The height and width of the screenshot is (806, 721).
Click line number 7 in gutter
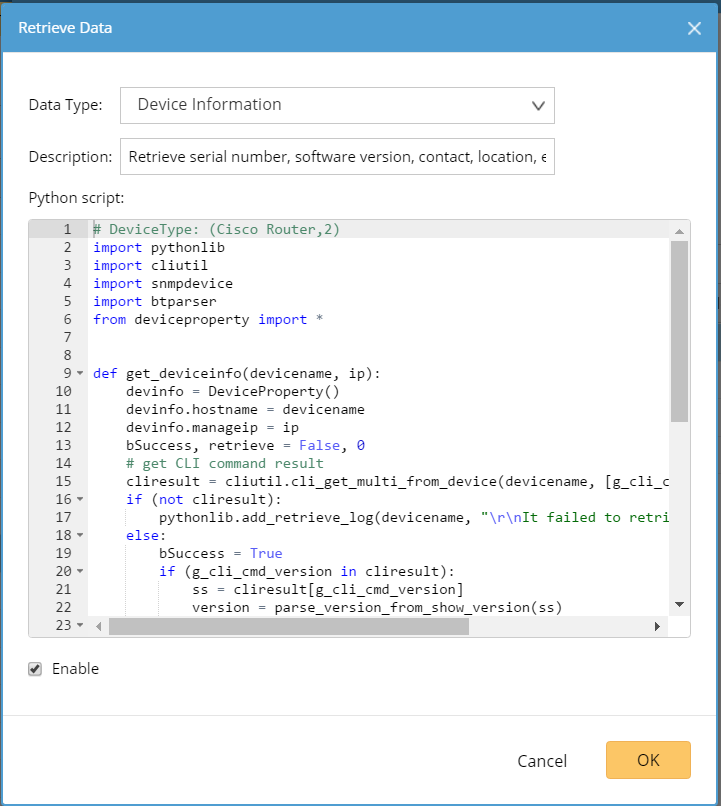pyautogui.click(x=67, y=337)
